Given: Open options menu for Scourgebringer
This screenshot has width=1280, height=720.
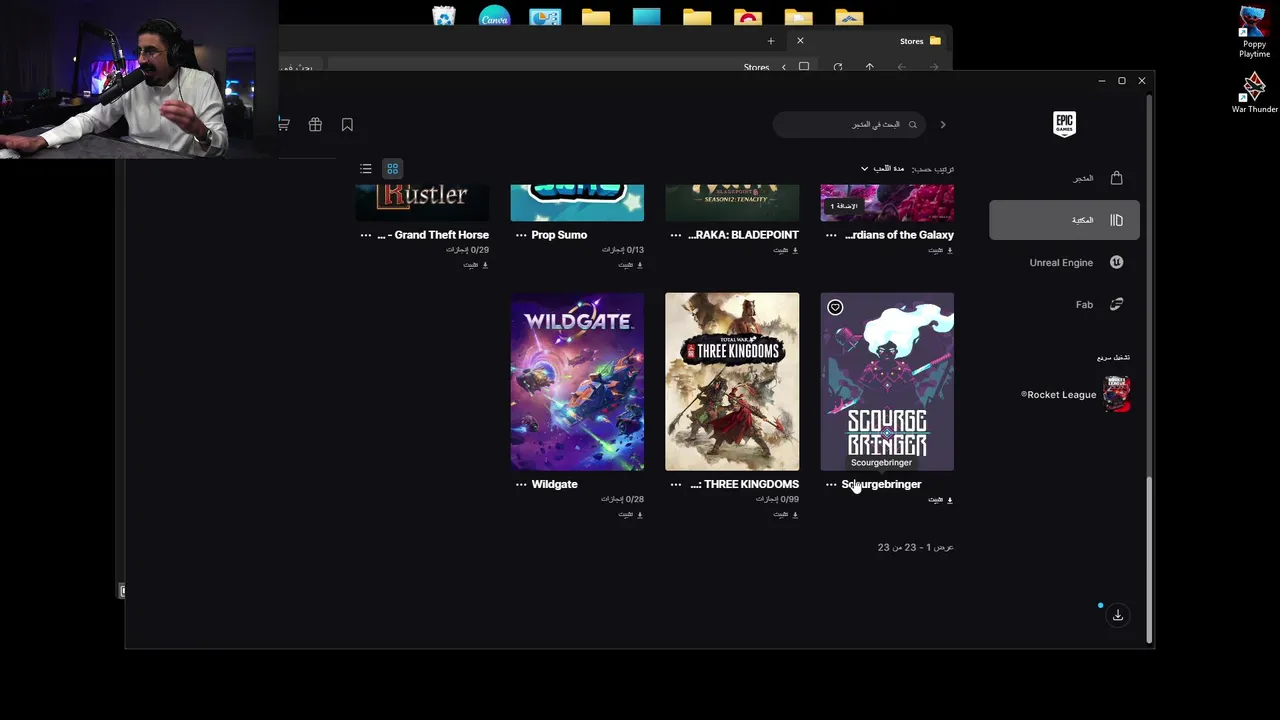Looking at the screenshot, I should [x=831, y=484].
